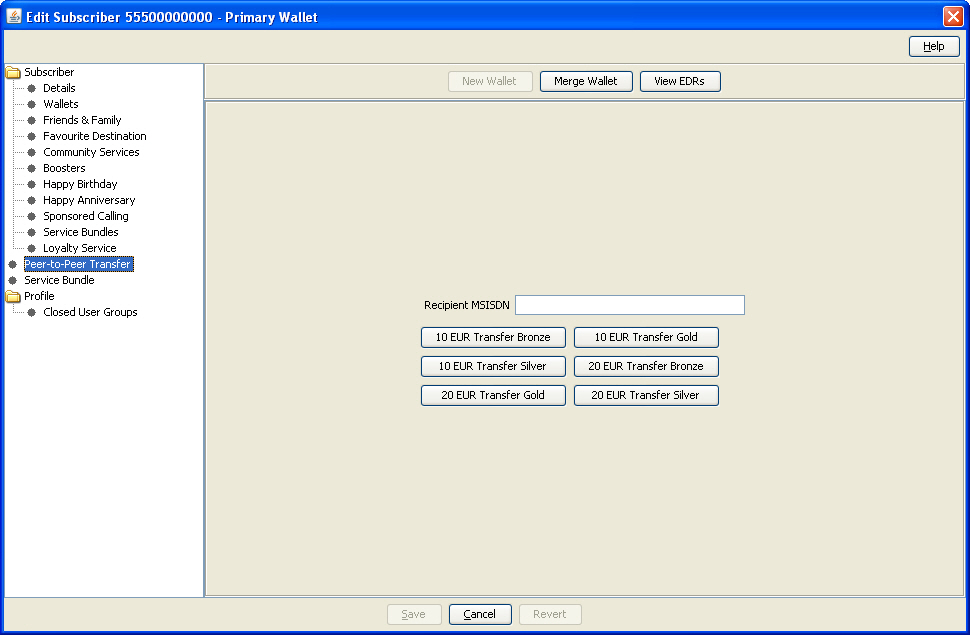Select Boosters from the navigation tree

click(x=63, y=168)
